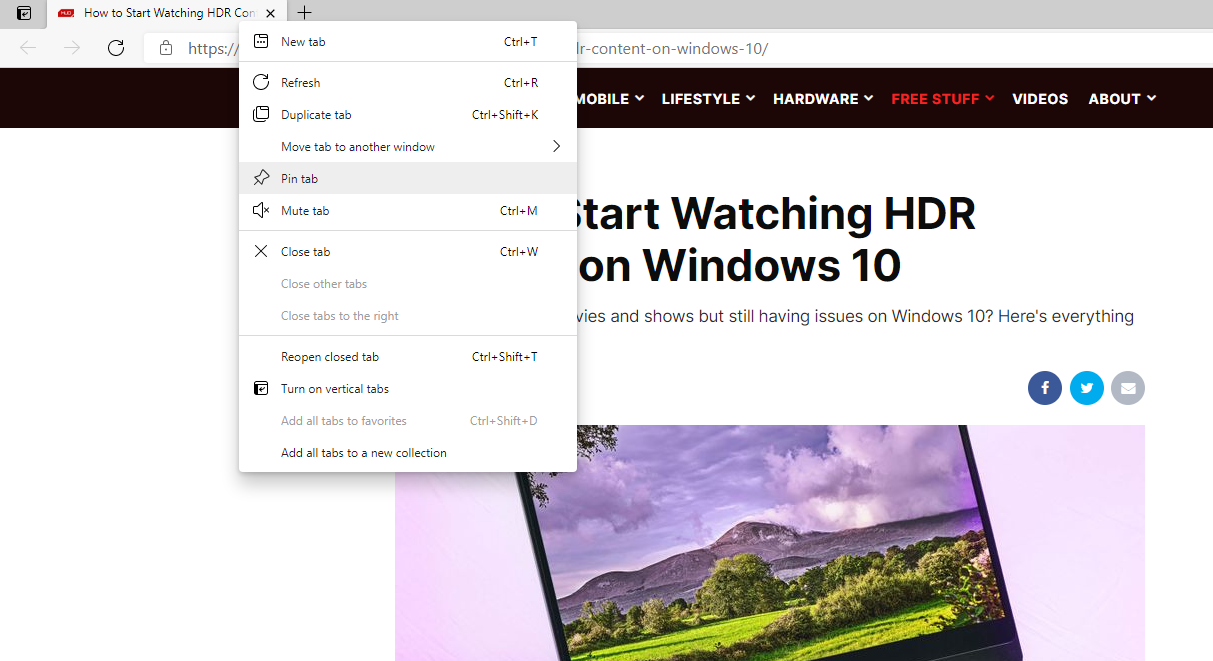Click the Free Stuff navigation link
This screenshot has width=1213, height=661.
942,99
